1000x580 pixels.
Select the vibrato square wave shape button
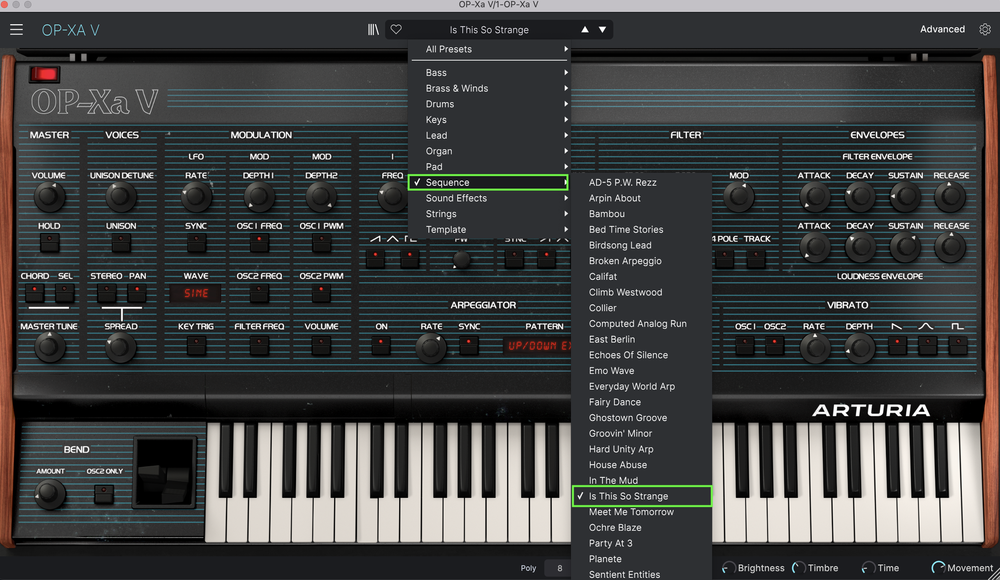pos(957,346)
